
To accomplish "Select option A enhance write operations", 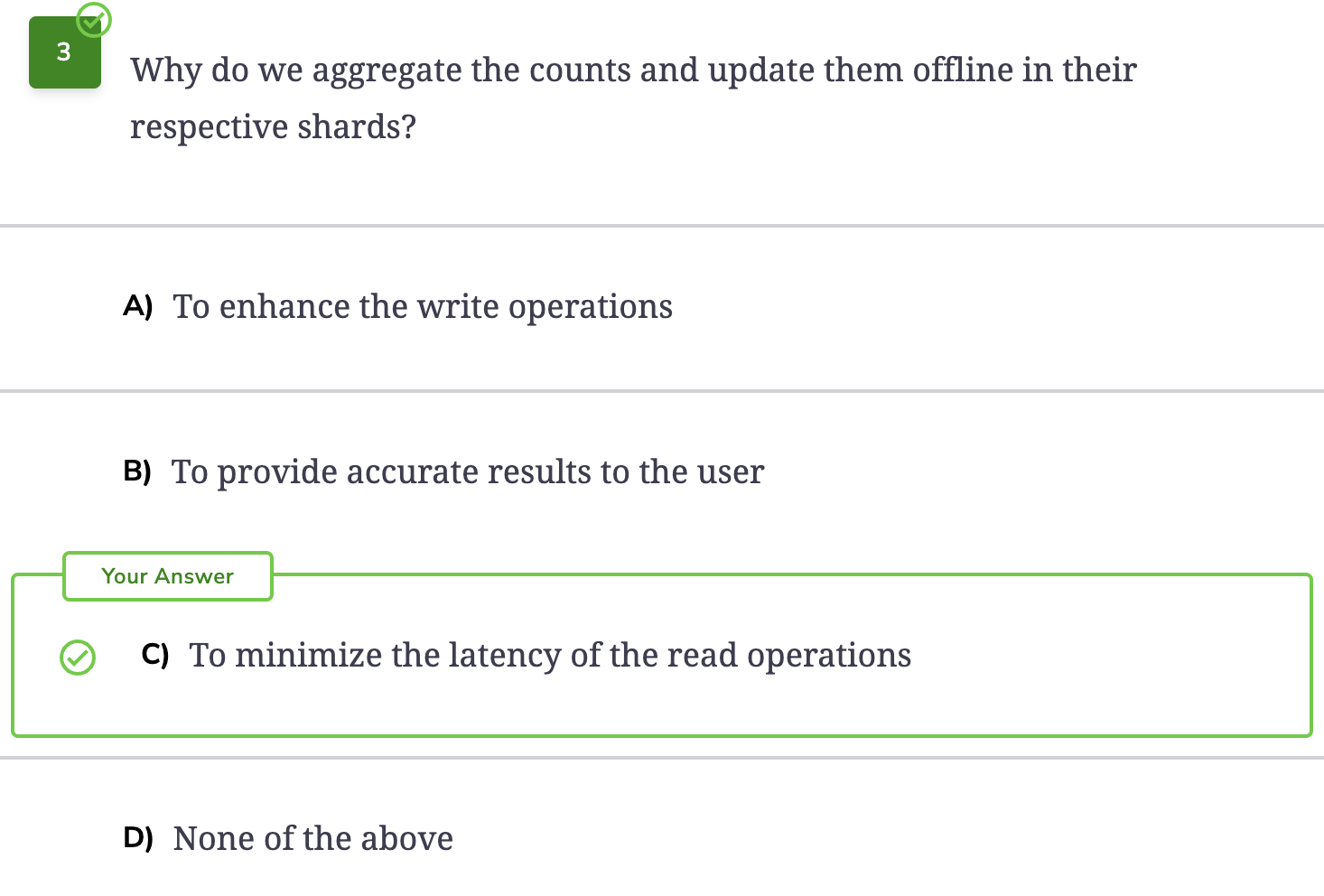I will (x=662, y=308).
